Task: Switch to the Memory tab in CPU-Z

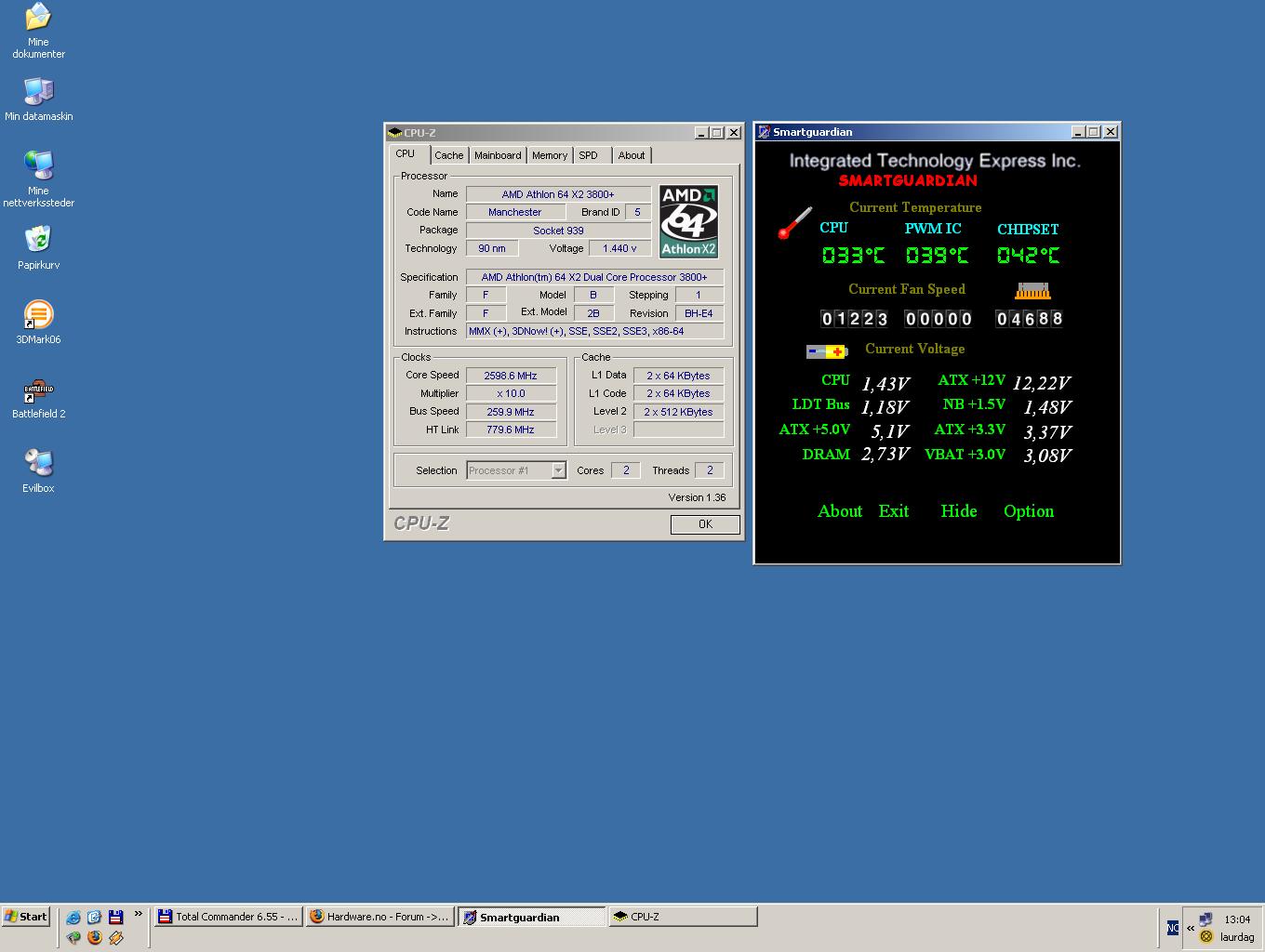Action: (550, 155)
